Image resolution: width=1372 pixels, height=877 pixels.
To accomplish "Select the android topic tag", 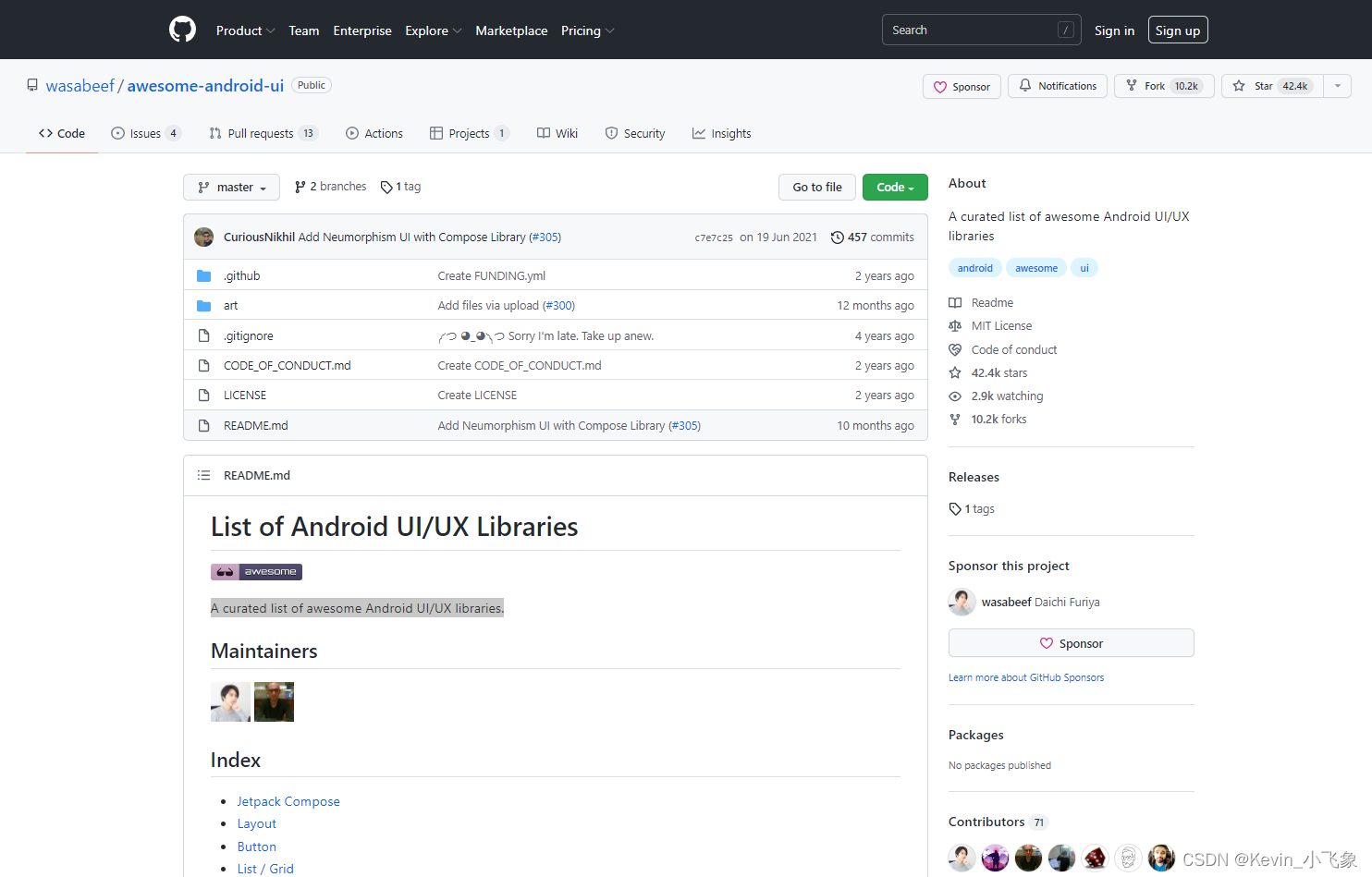I will tap(974, 268).
